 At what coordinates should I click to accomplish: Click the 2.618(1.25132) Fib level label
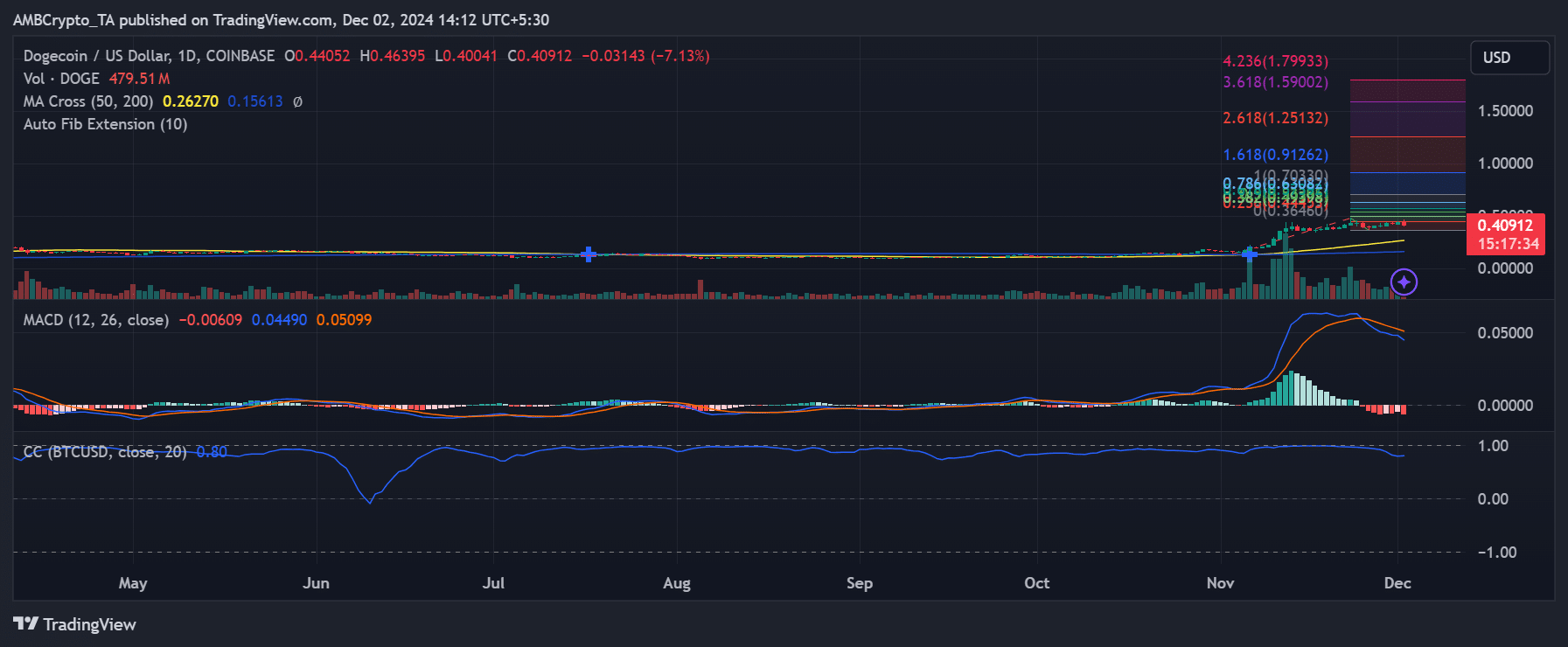1275,118
